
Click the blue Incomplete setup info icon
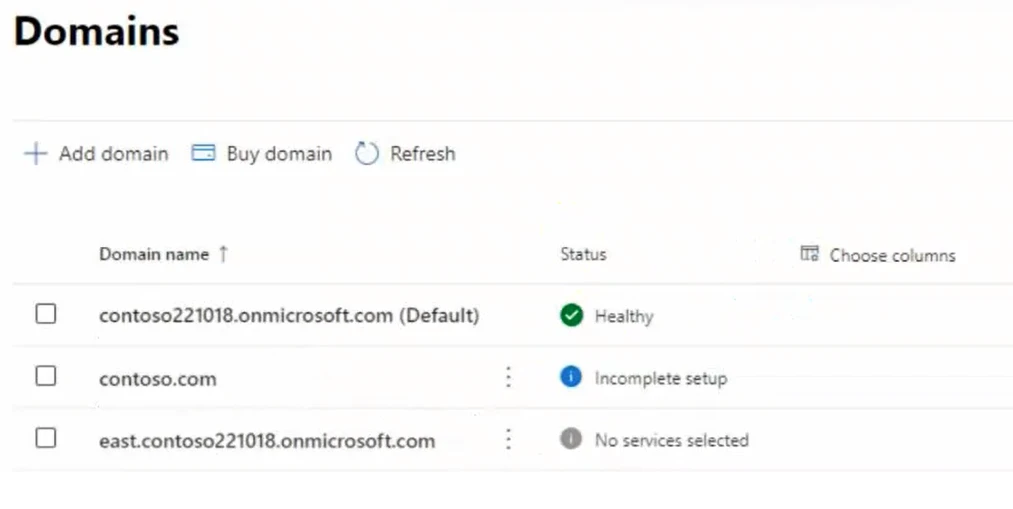pos(571,377)
